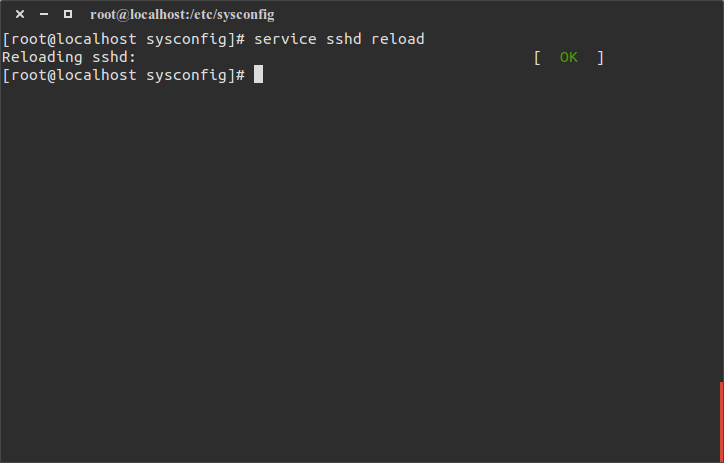Place cursor at the block cursor
724x463 pixels.
(x=258, y=75)
